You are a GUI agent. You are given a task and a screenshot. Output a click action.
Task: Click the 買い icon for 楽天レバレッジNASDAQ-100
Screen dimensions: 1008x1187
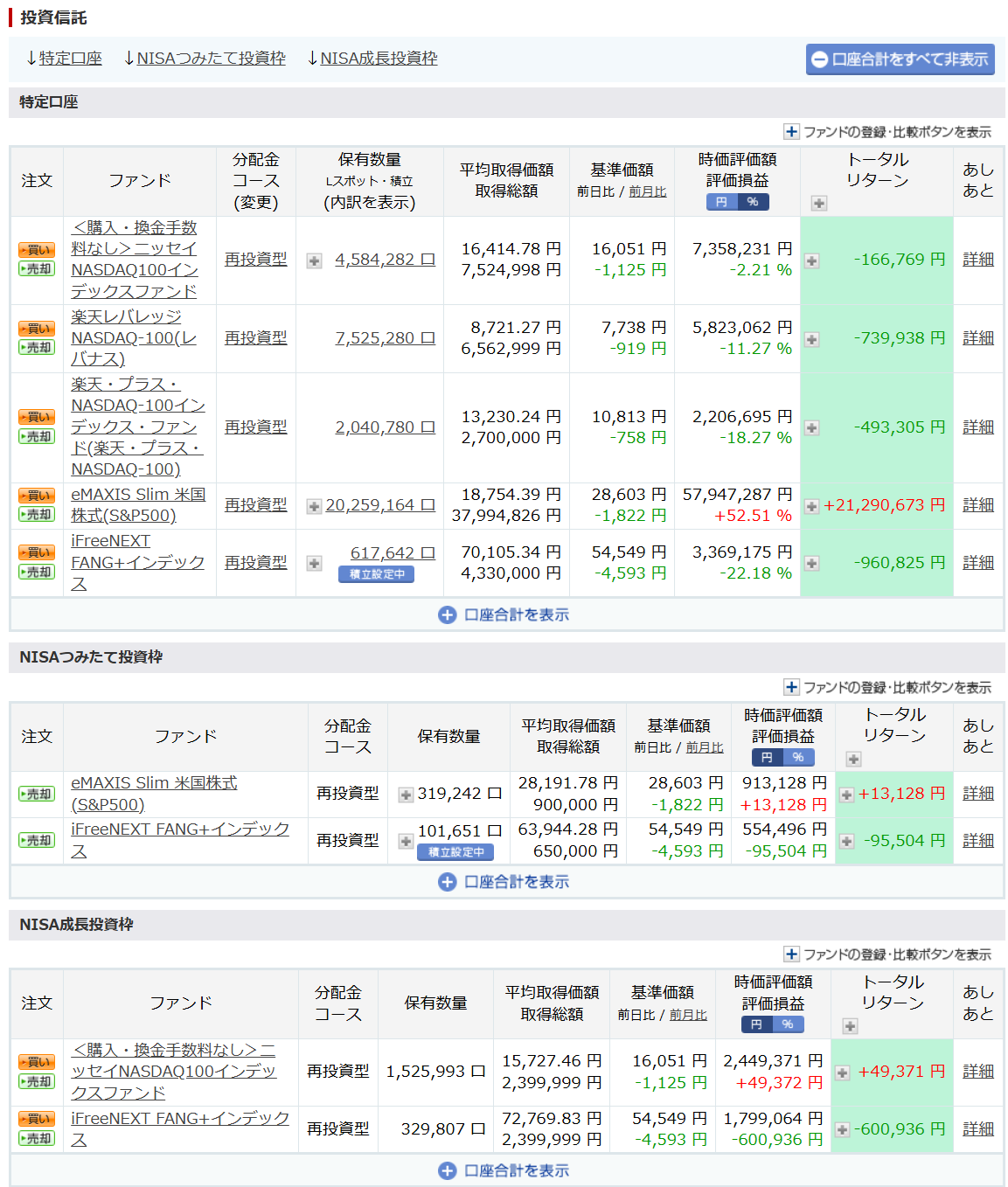coord(37,329)
